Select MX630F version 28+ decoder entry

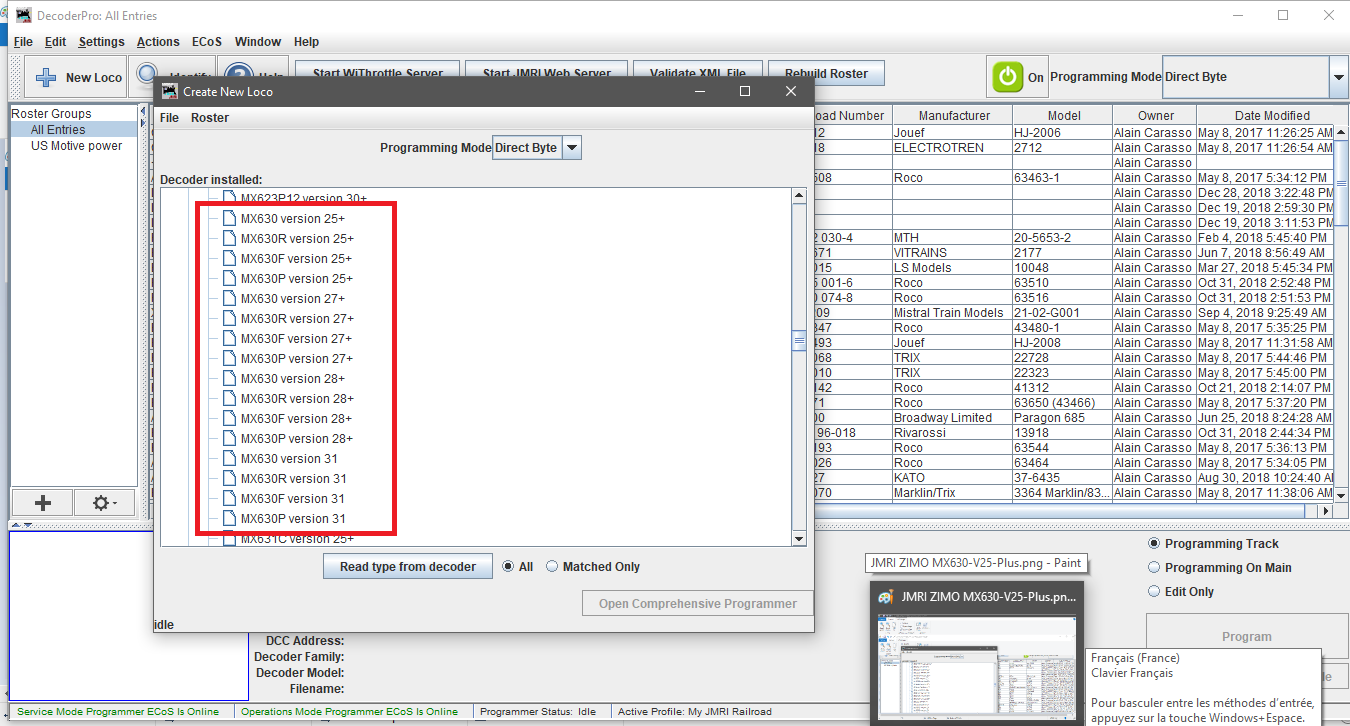click(297, 419)
